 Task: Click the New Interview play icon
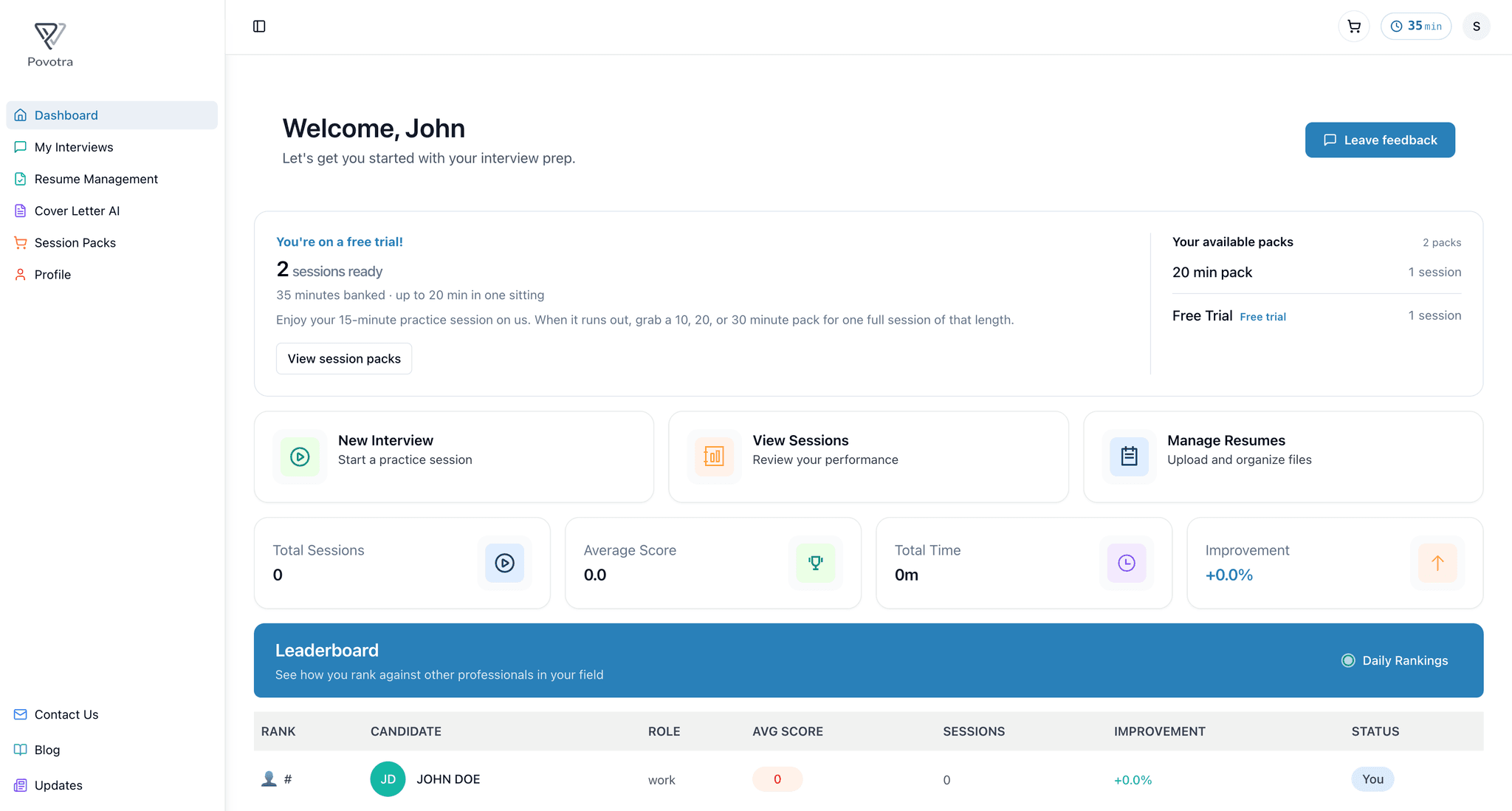300,456
